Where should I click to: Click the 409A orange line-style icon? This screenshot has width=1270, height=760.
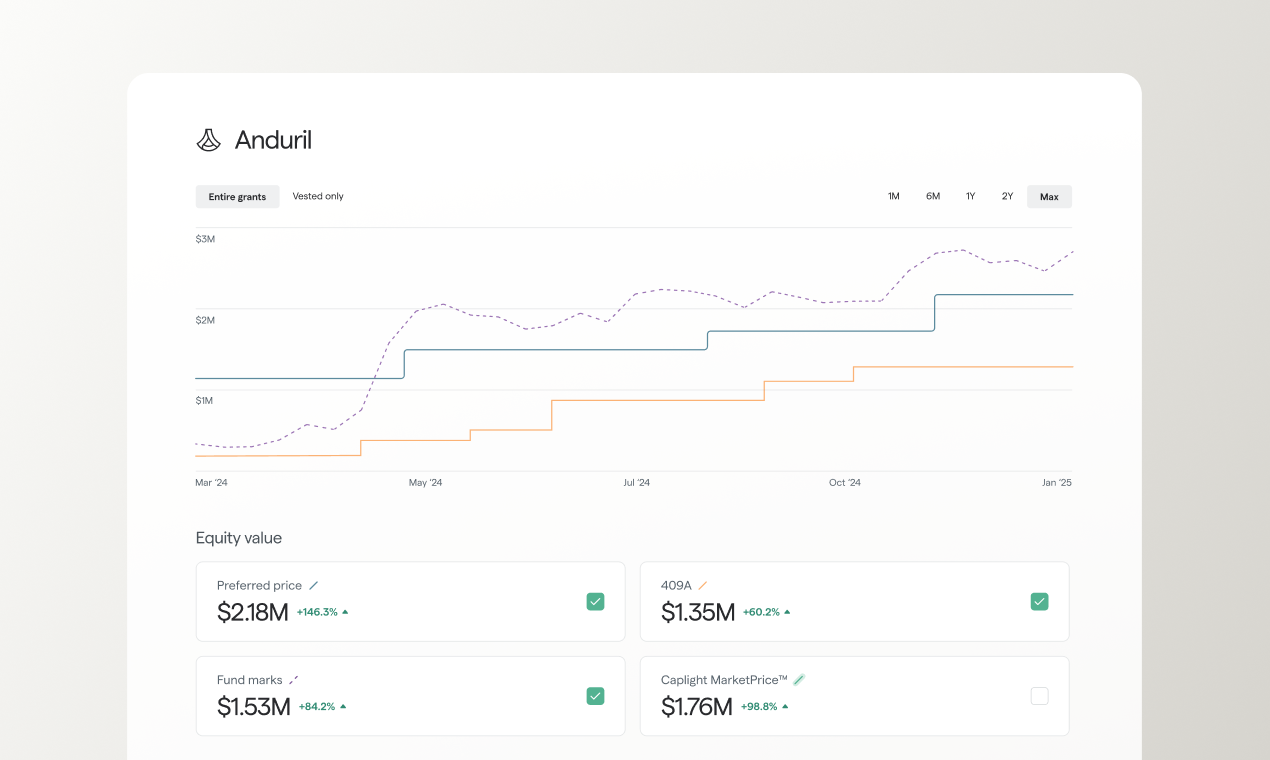click(702, 585)
